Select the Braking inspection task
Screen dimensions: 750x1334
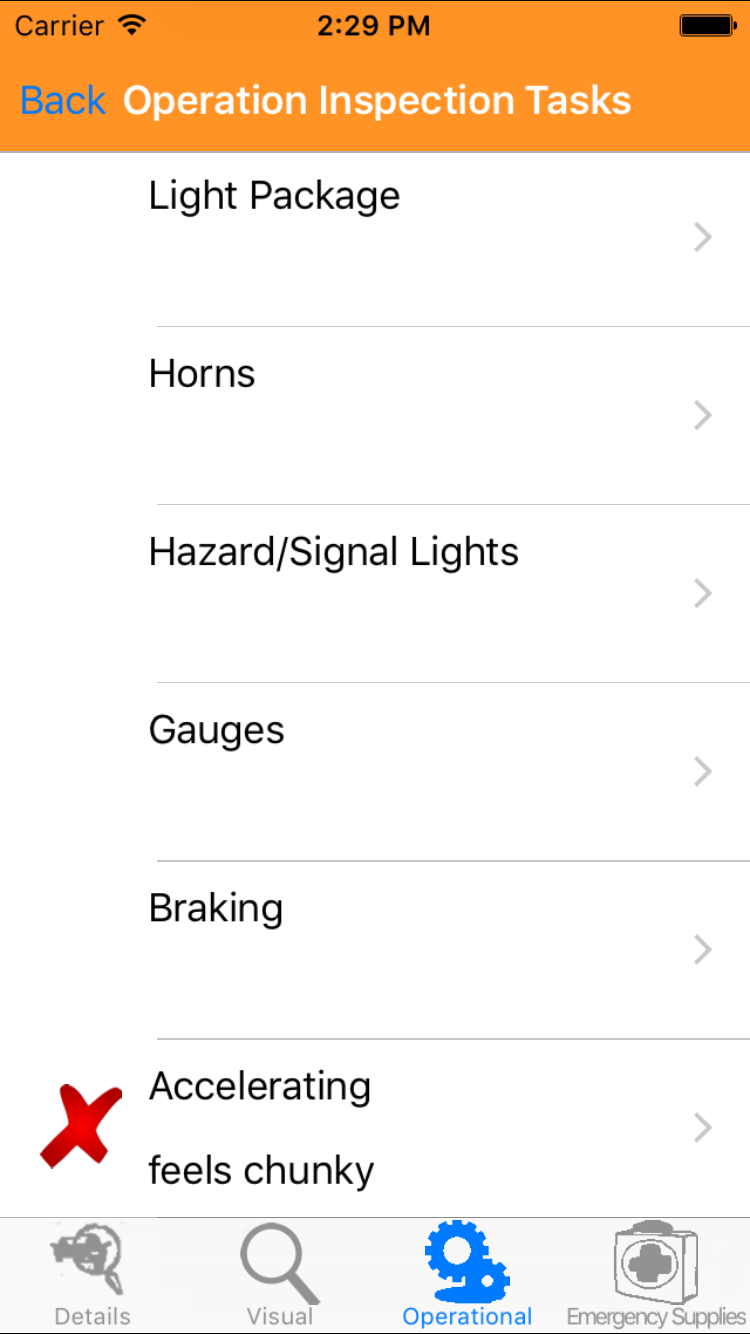pyautogui.click(x=216, y=908)
